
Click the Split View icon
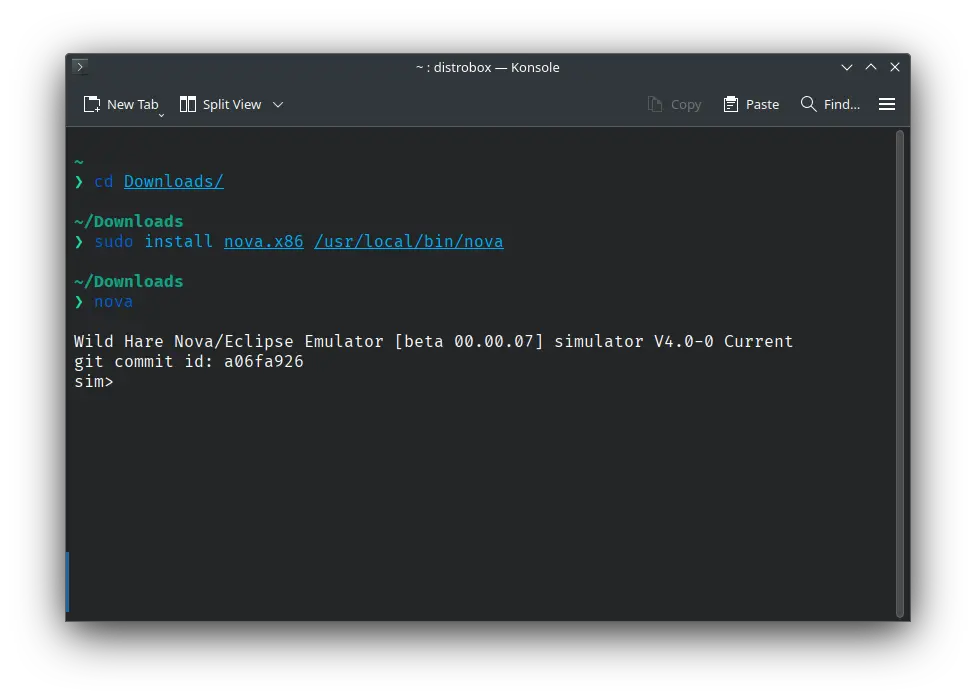tap(188, 104)
